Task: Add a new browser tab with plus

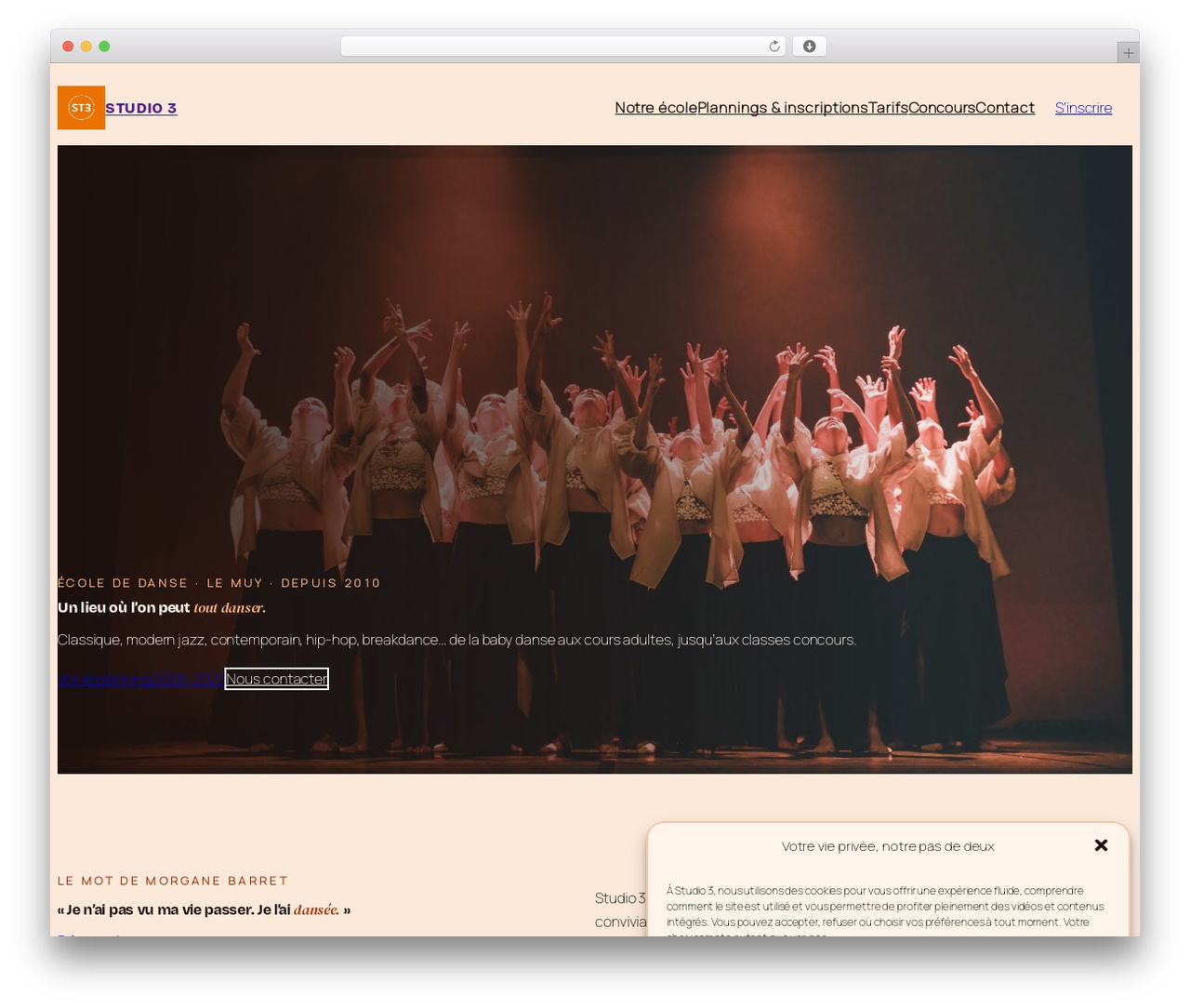Action: pyautogui.click(x=1128, y=53)
